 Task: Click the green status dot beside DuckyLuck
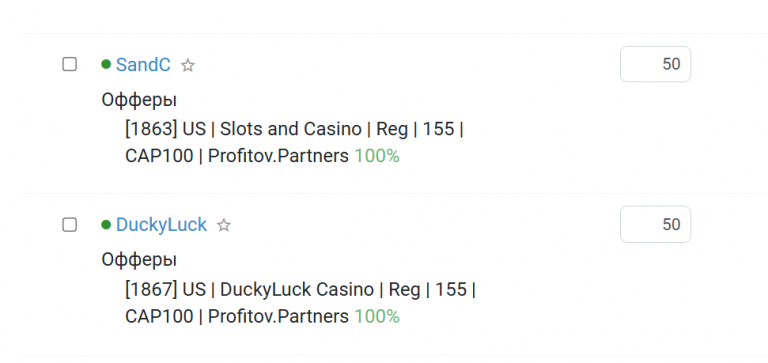pos(106,224)
